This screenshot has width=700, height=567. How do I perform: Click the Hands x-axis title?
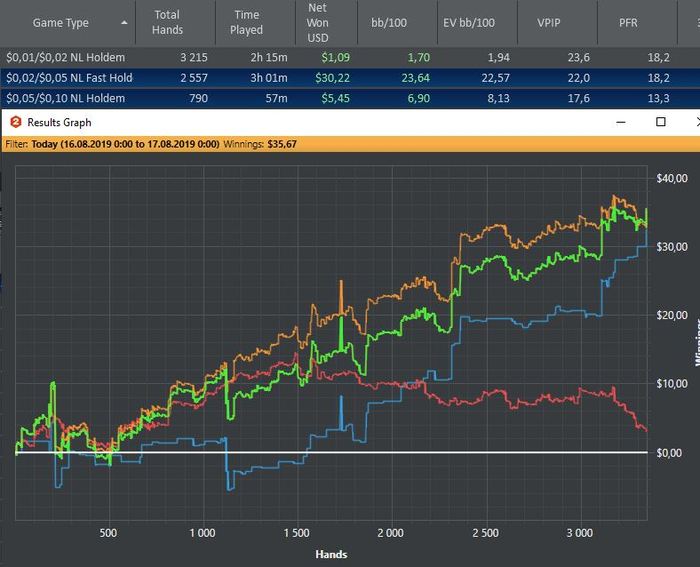331,554
